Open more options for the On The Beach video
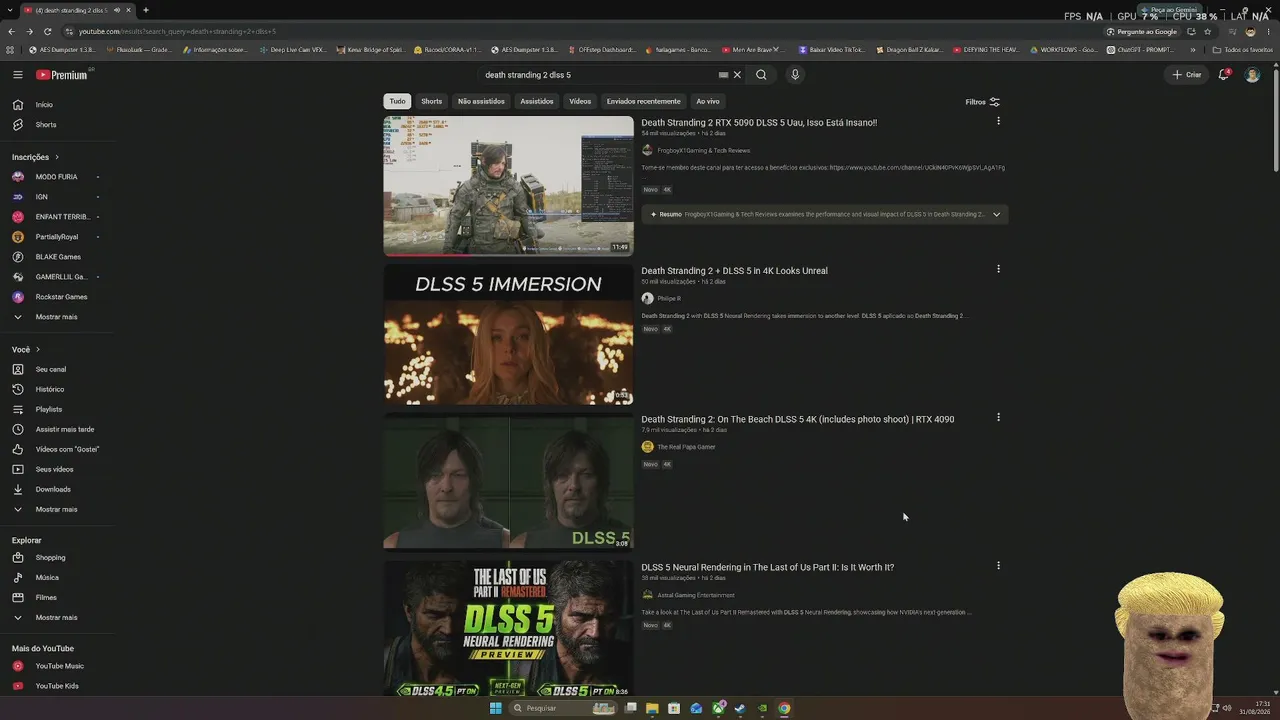The width and height of the screenshot is (1280, 720). [998, 417]
